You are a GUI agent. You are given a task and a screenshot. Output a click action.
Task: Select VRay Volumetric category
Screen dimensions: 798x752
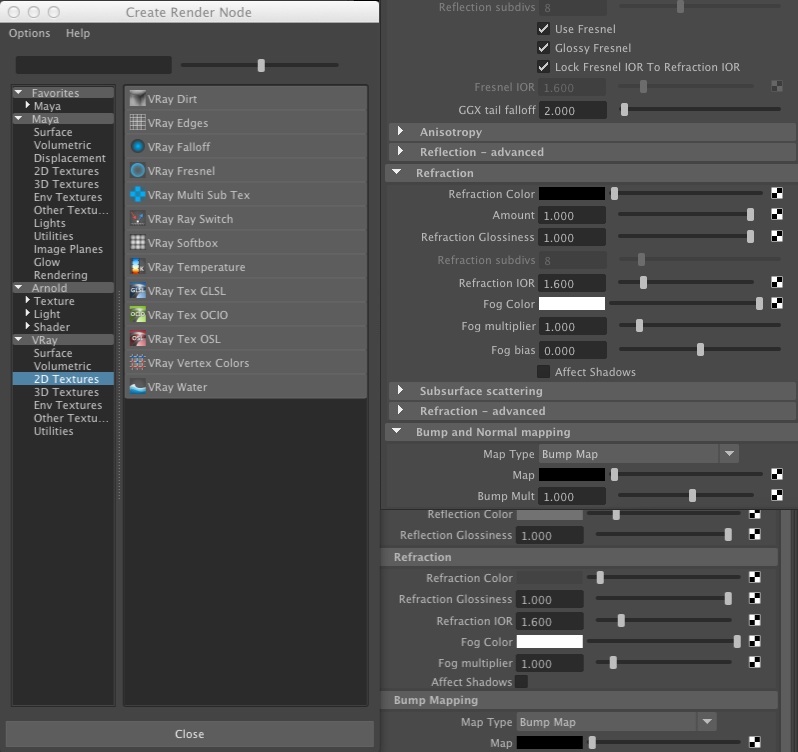(63, 366)
